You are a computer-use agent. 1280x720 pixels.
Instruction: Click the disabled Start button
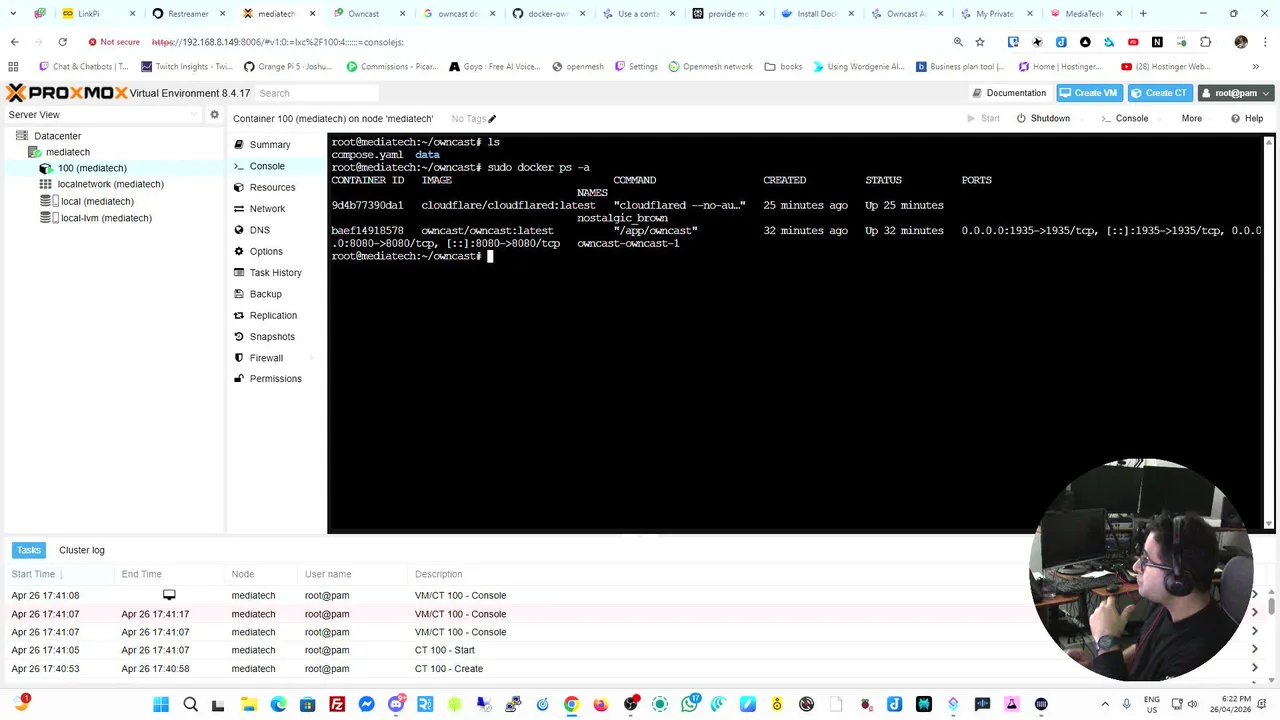coord(983,119)
